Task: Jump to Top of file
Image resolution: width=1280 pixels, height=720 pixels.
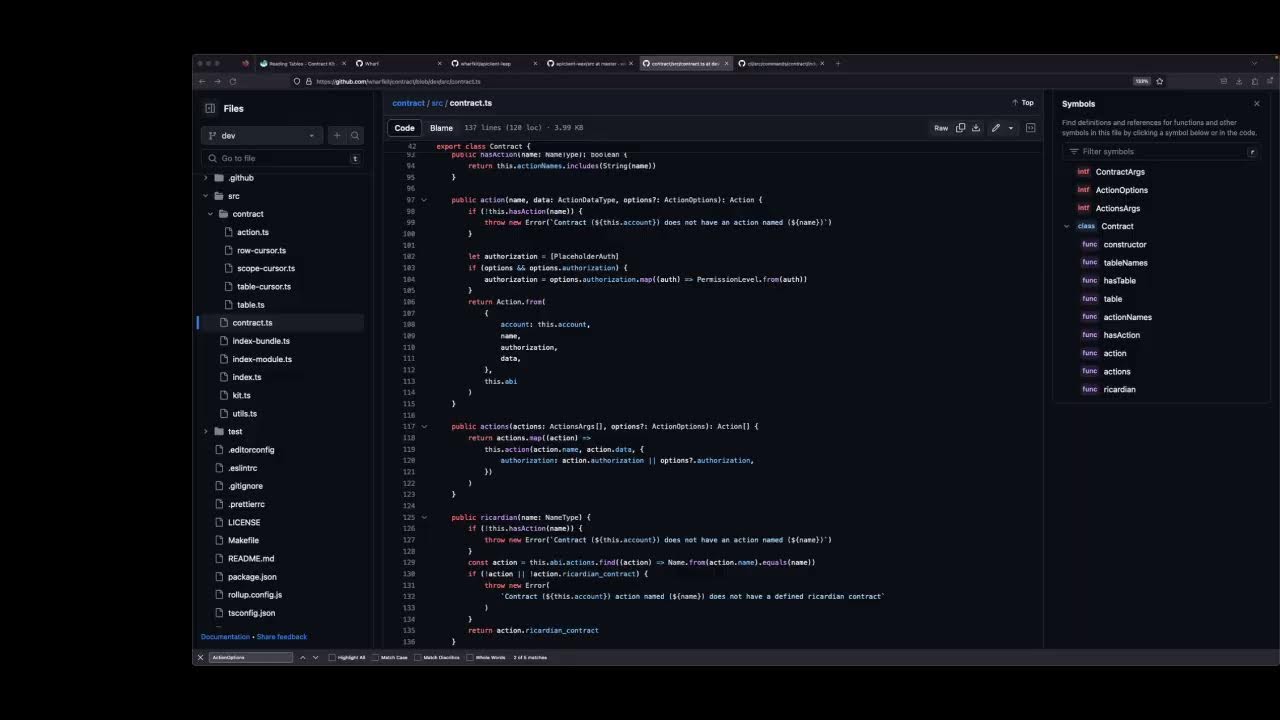Action: click(1023, 103)
